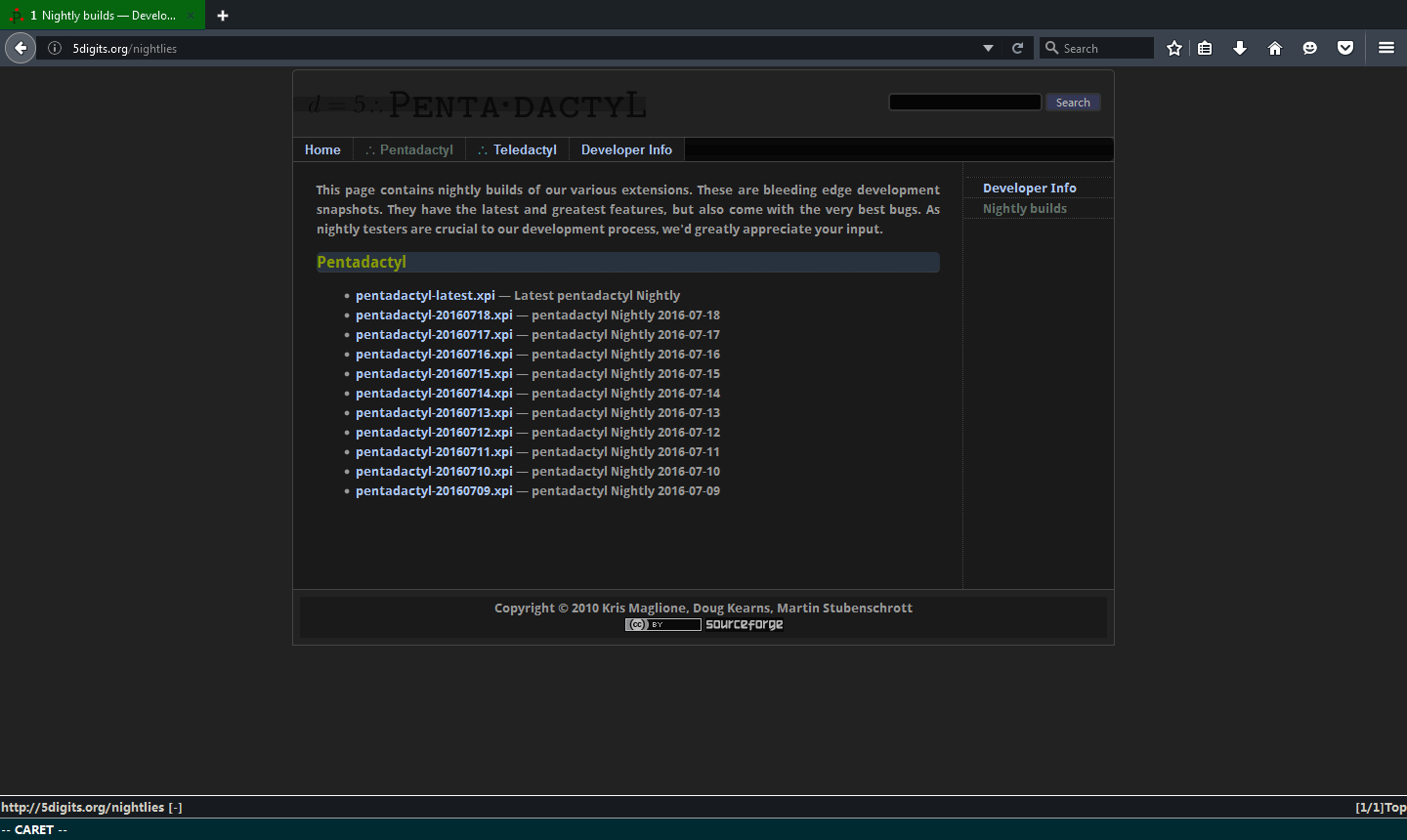Download pentadactyl-20160711.xpi
The width and height of the screenshot is (1407, 840).
tap(434, 451)
